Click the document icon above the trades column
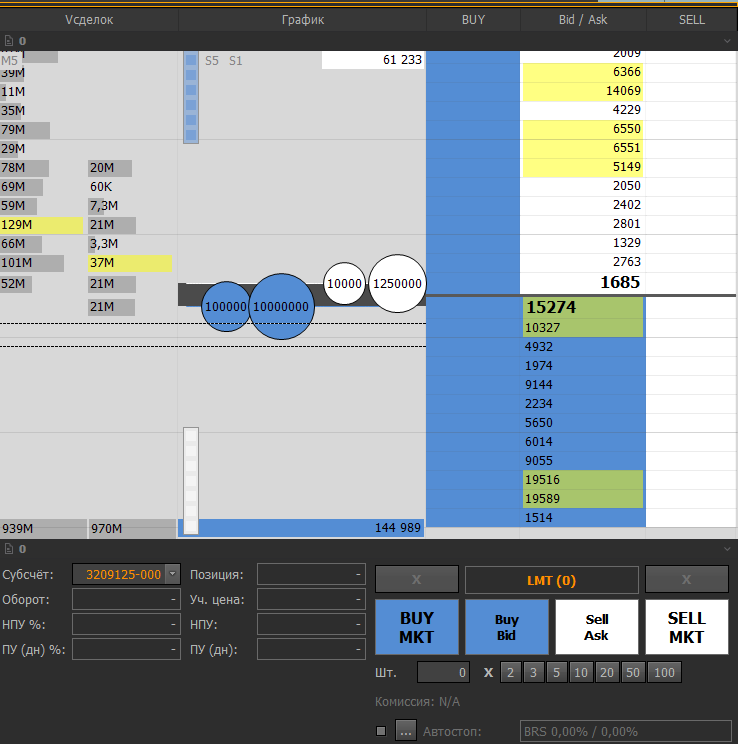 9,41
